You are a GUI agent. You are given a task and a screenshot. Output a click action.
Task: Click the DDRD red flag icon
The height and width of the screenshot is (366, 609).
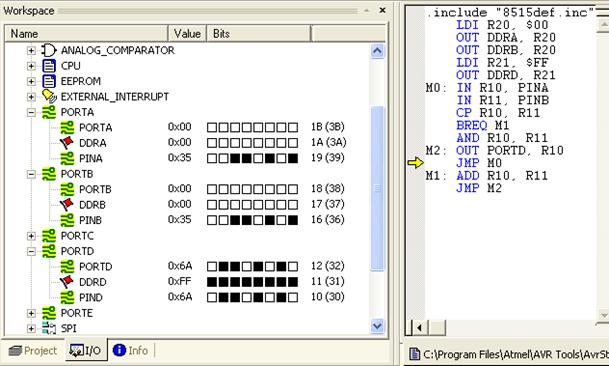[x=67, y=282]
